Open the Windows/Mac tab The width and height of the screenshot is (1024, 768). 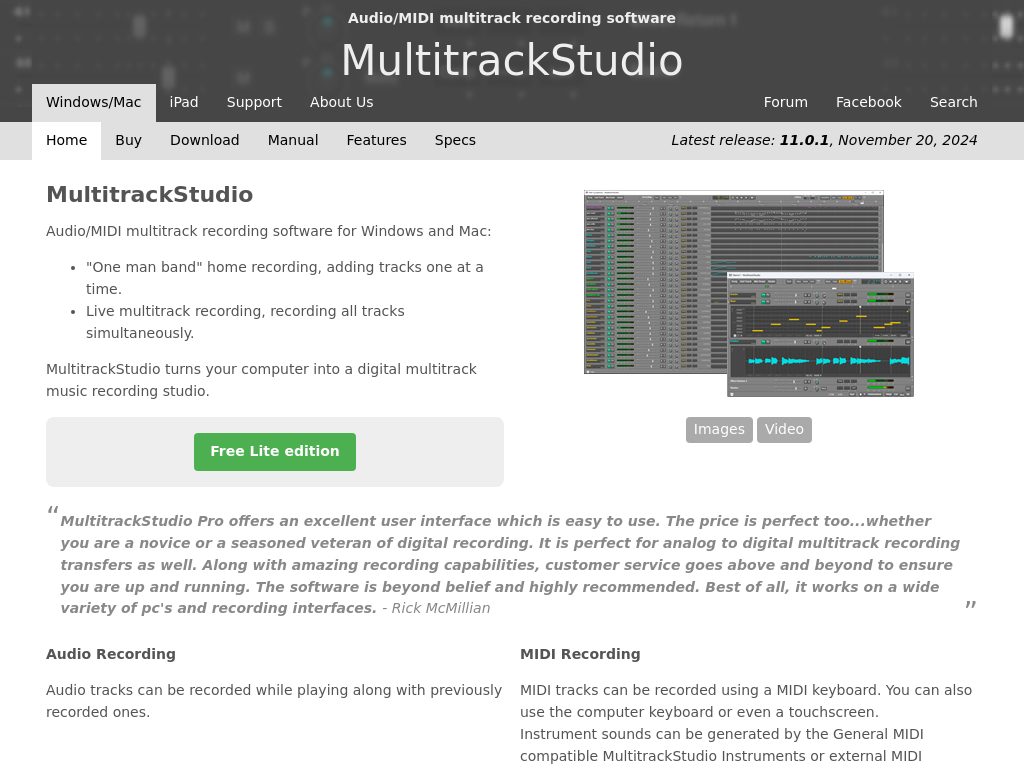(93, 102)
